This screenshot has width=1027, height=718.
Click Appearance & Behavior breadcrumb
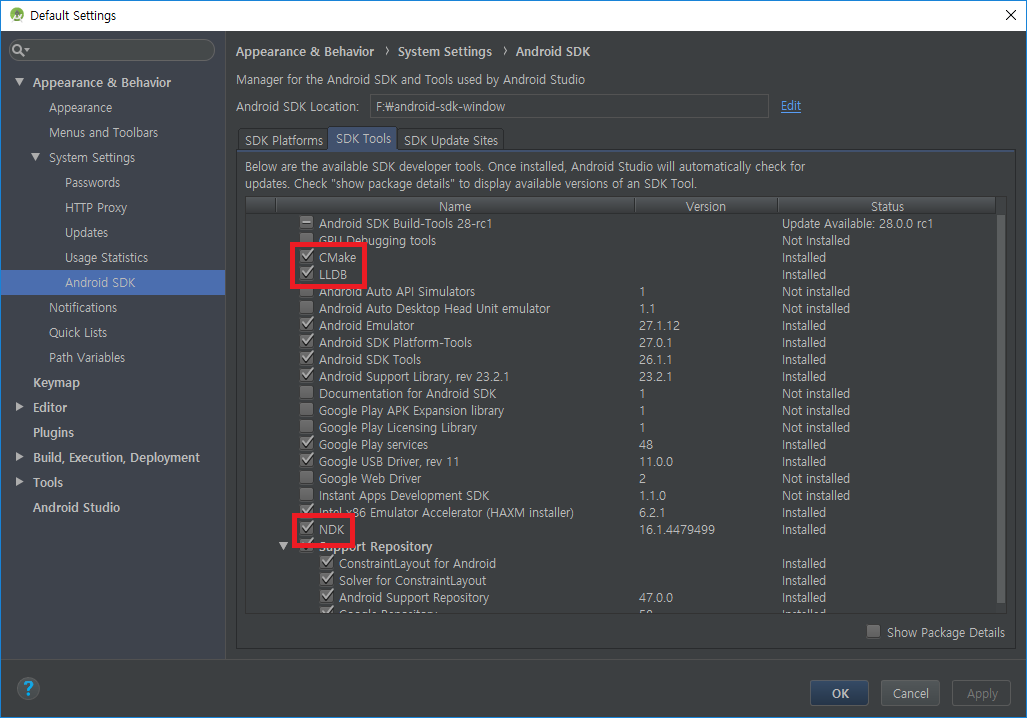click(x=305, y=51)
